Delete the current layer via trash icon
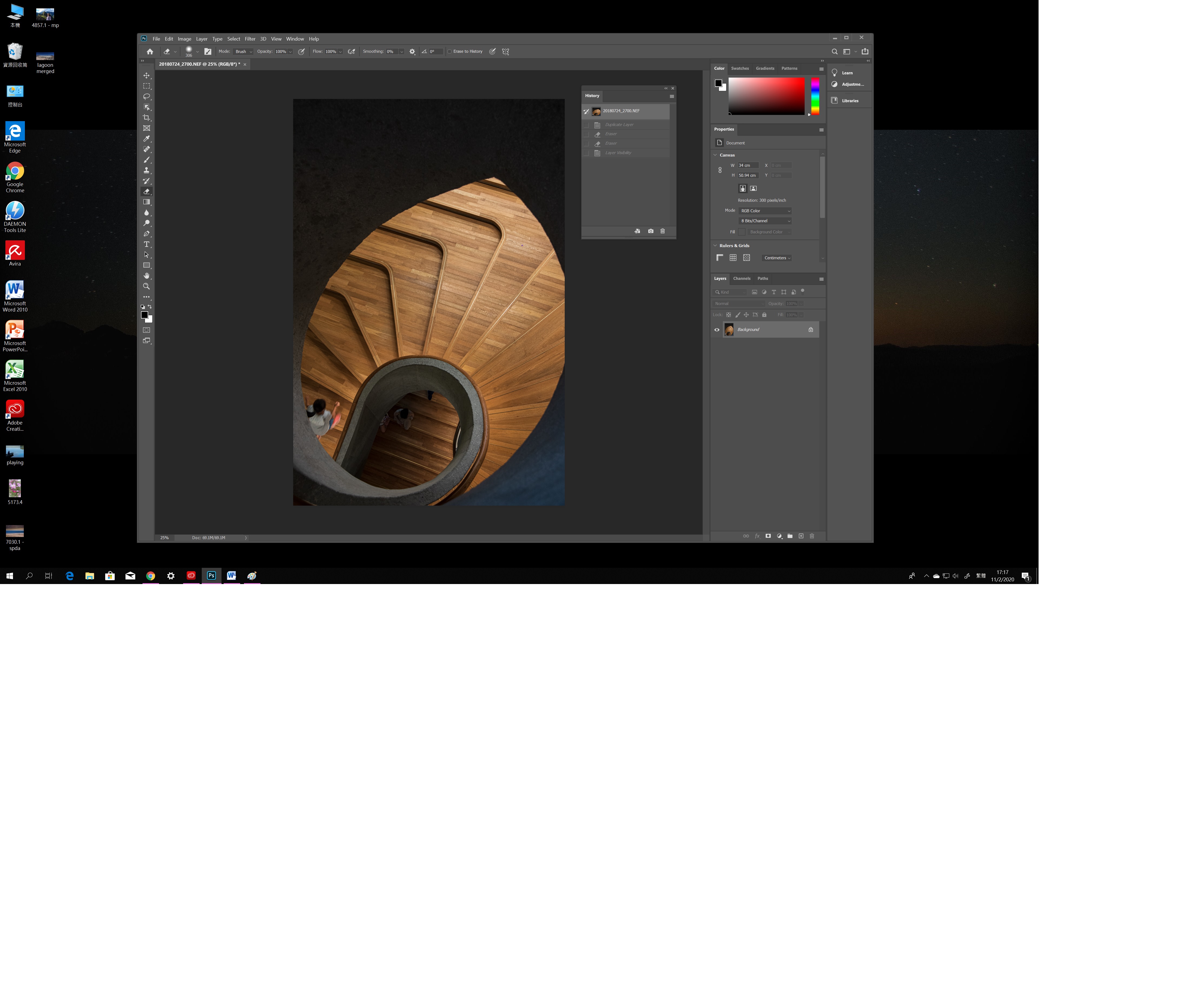The height and width of the screenshot is (1008, 1203). click(x=812, y=536)
